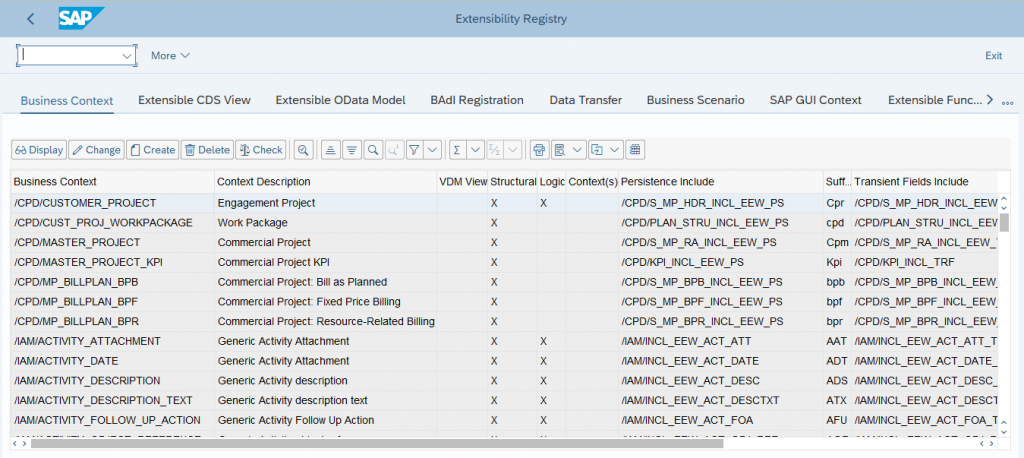
Task: Select the /CPD/MP_BILLPLAN_BPR cell
Action: point(112,321)
